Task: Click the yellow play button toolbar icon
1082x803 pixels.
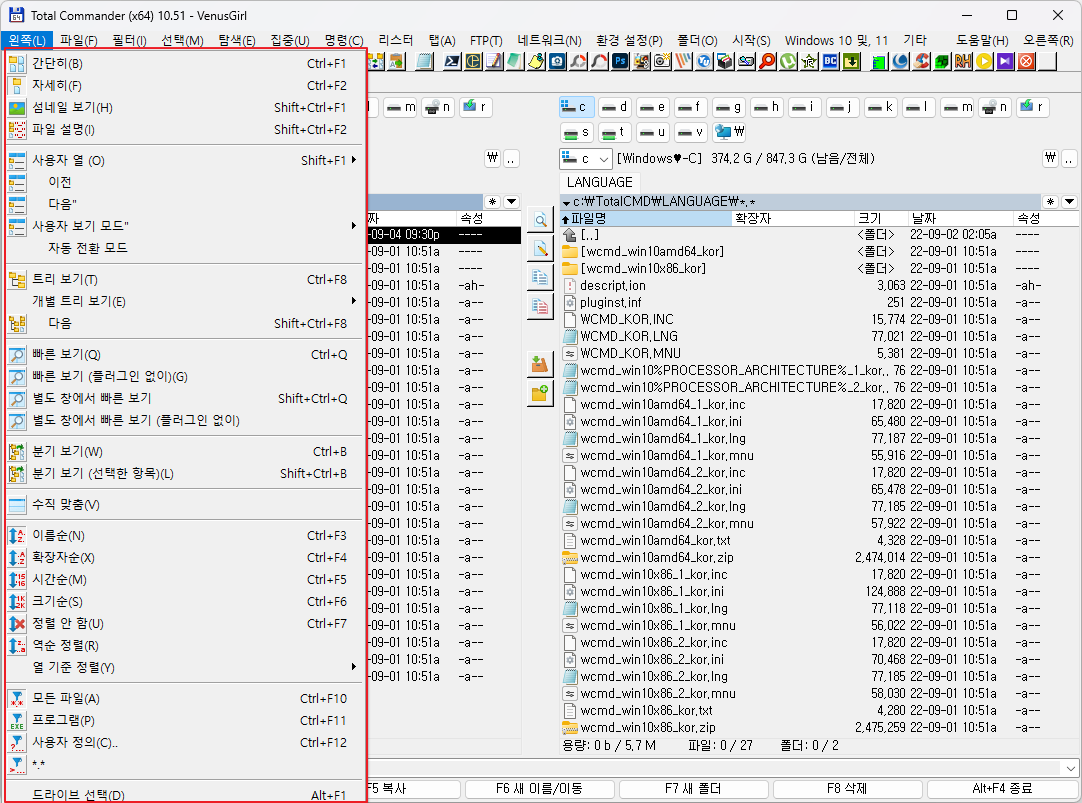Action: (984, 61)
